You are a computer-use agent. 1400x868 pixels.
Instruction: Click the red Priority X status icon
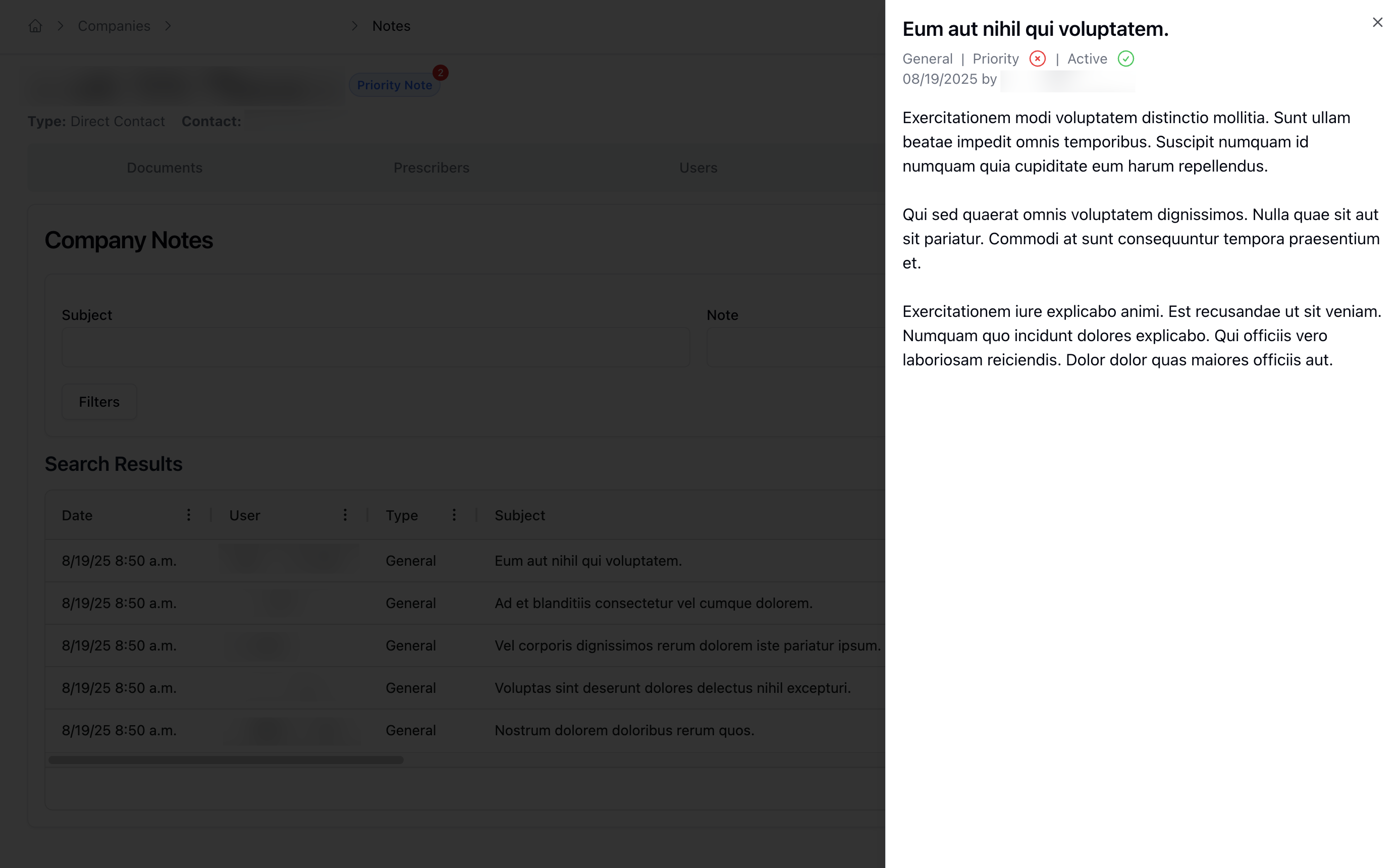point(1037,59)
